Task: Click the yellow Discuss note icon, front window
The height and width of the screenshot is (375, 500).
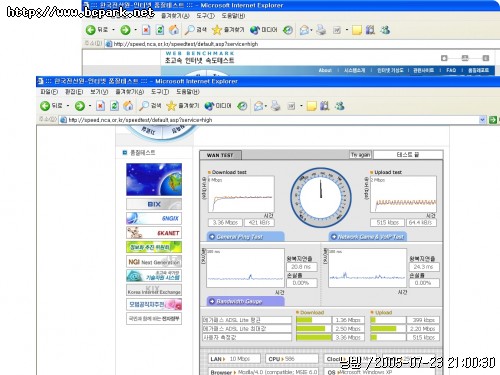Action: click(x=311, y=106)
